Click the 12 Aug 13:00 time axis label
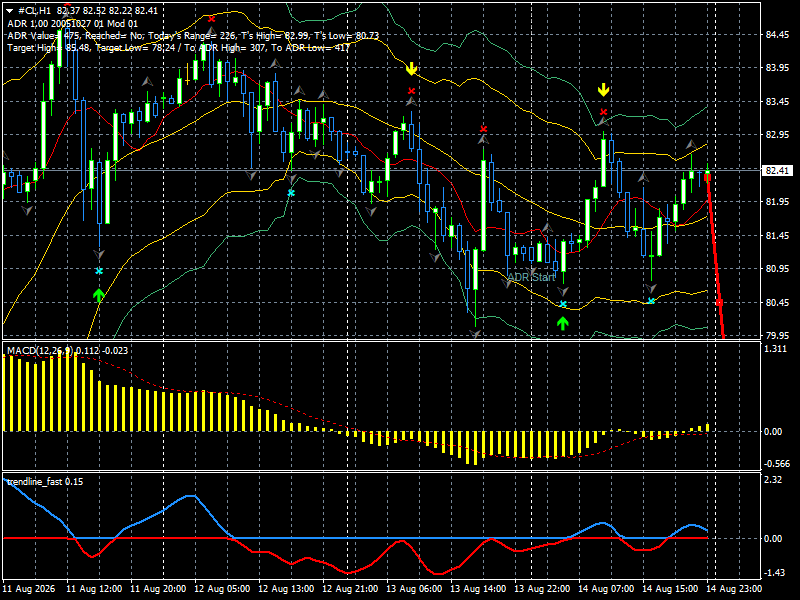 [286, 589]
